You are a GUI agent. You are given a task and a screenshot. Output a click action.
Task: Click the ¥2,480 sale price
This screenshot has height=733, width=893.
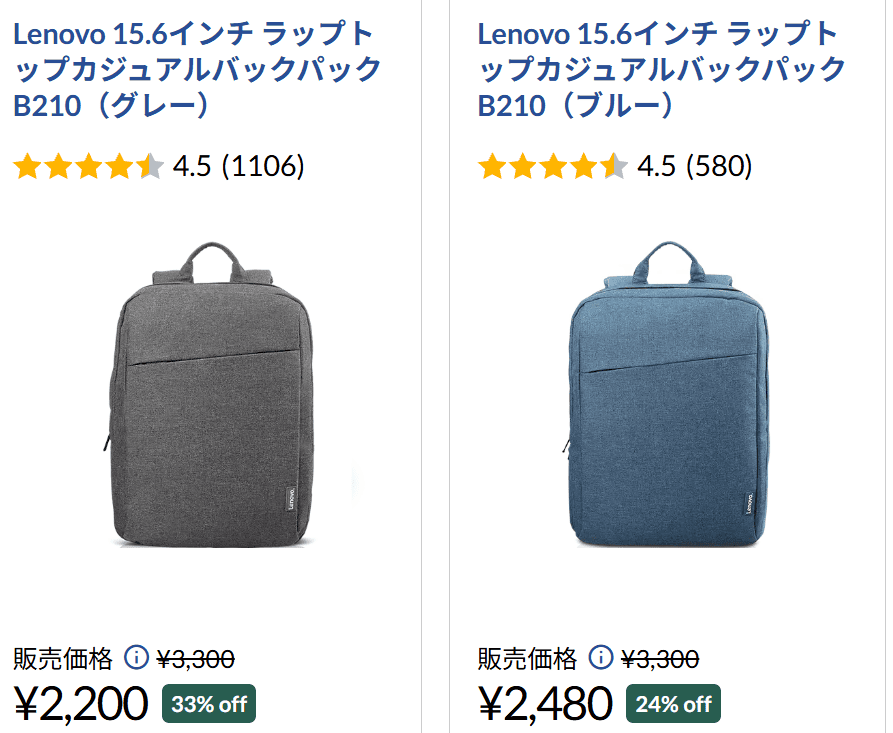pos(546,703)
